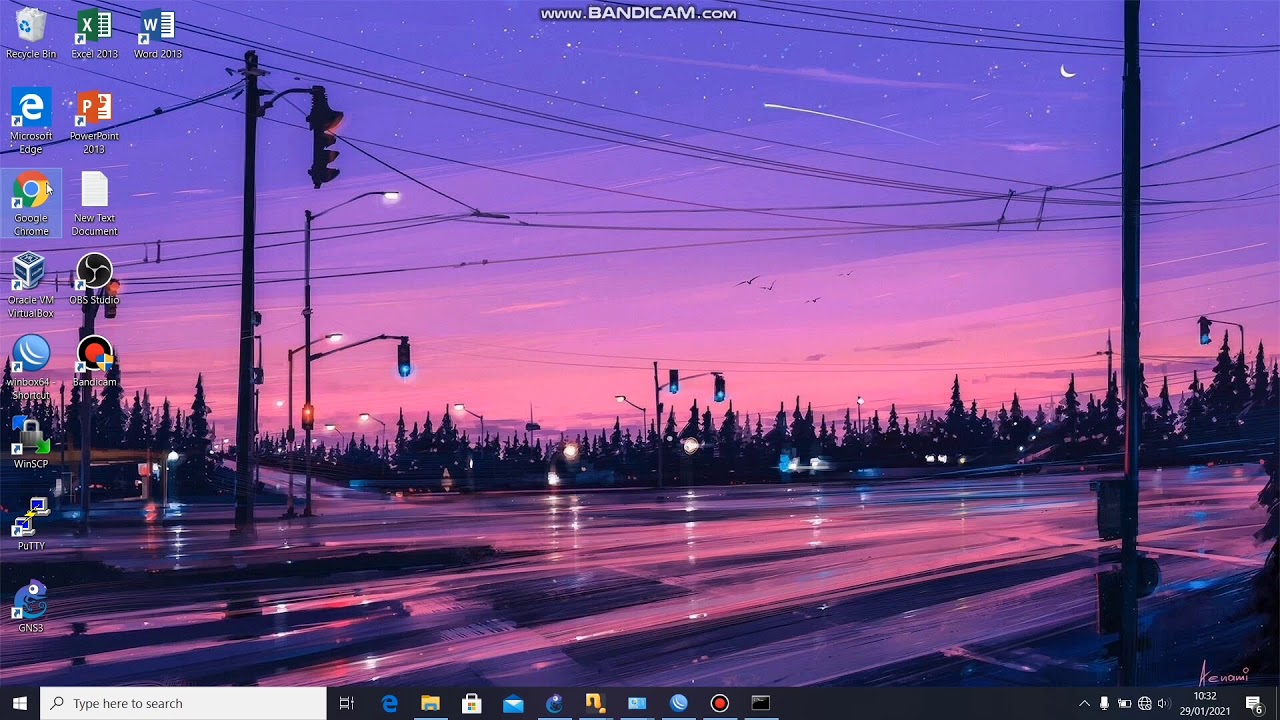Select the OBS Studio desktop shortcut
Viewport: 1280px width, 720px height.
(x=94, y=280)
